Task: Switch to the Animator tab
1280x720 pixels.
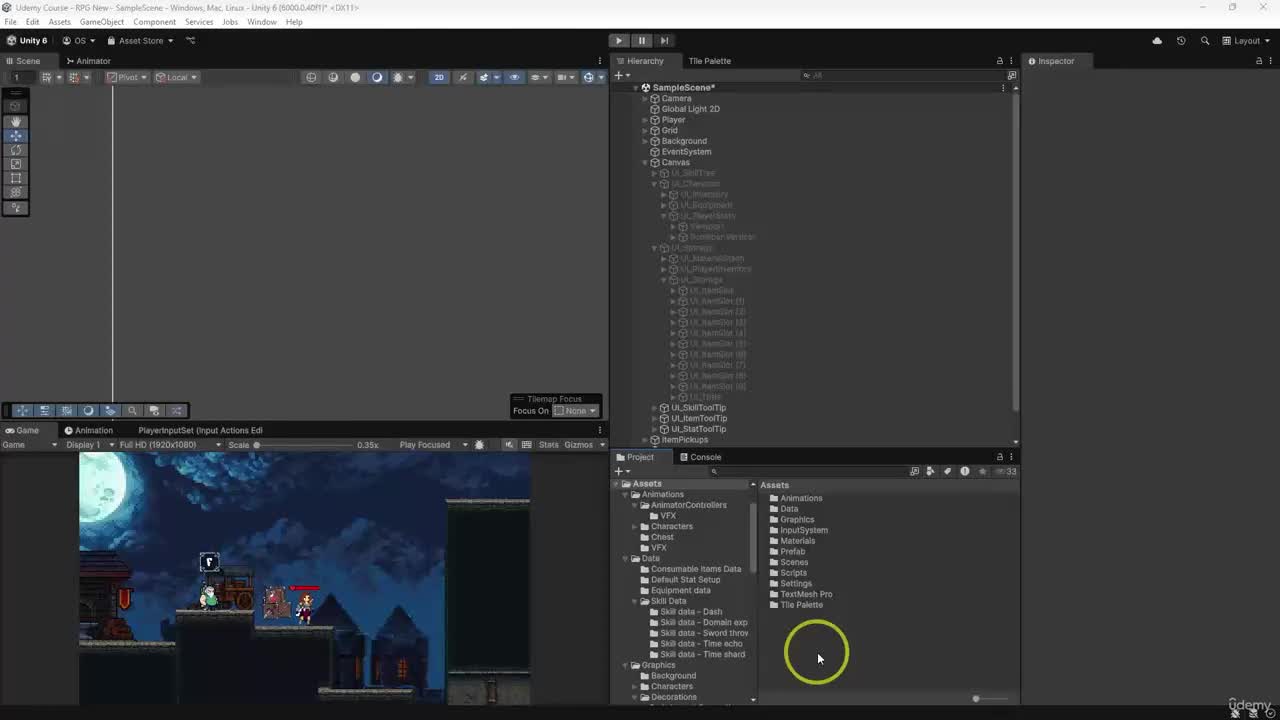Action: point(87,61)
